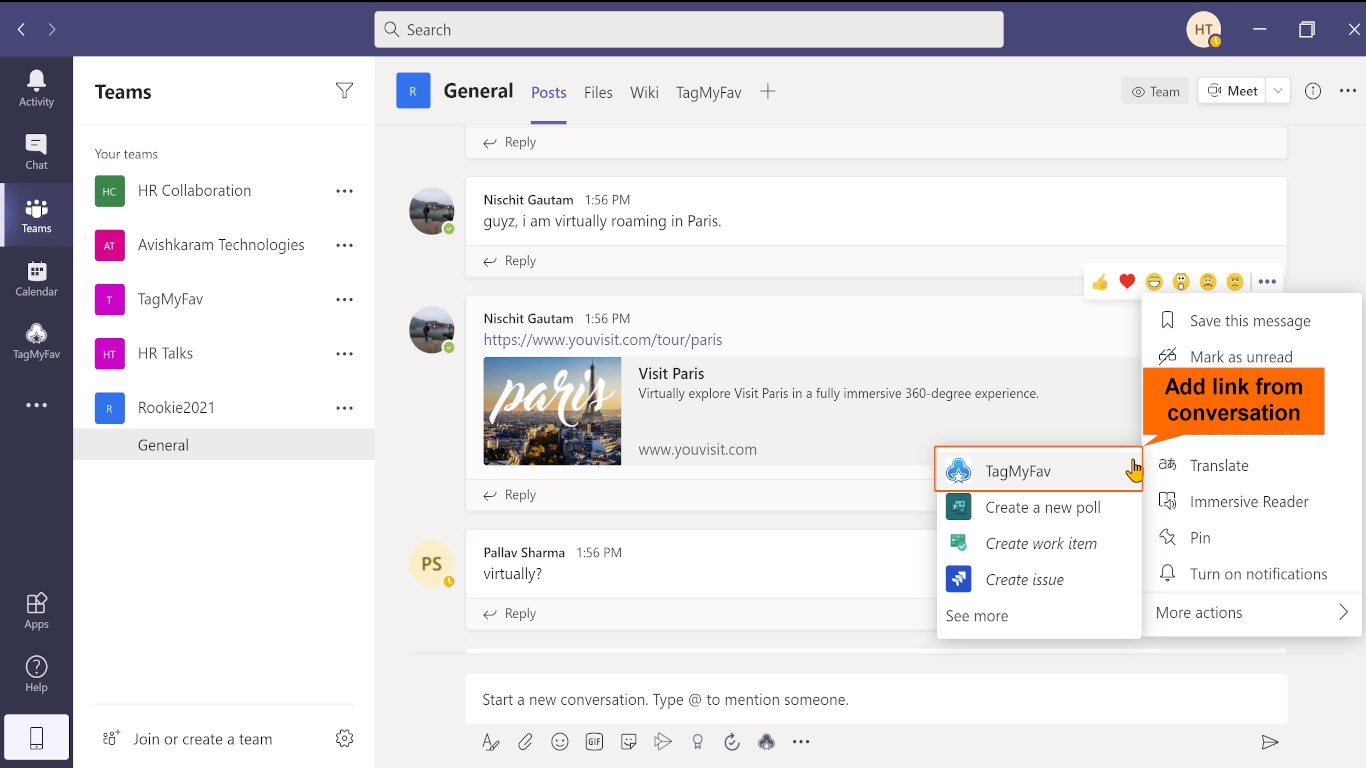Open the TagMyFav channel tab
This screenshot has height=768, width=1366.
(709, 92)
